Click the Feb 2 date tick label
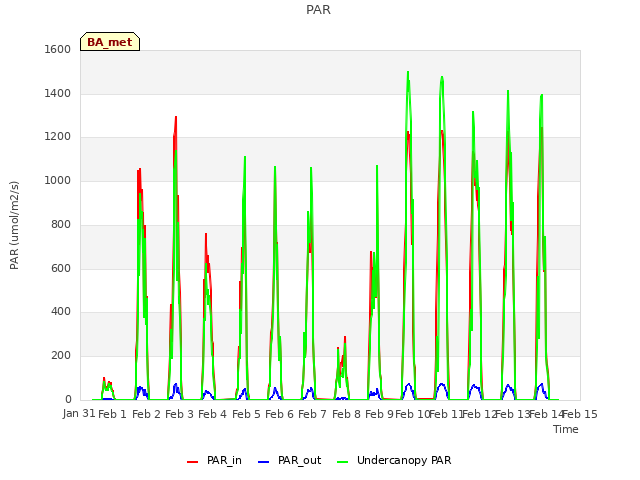 pos(146,414)
